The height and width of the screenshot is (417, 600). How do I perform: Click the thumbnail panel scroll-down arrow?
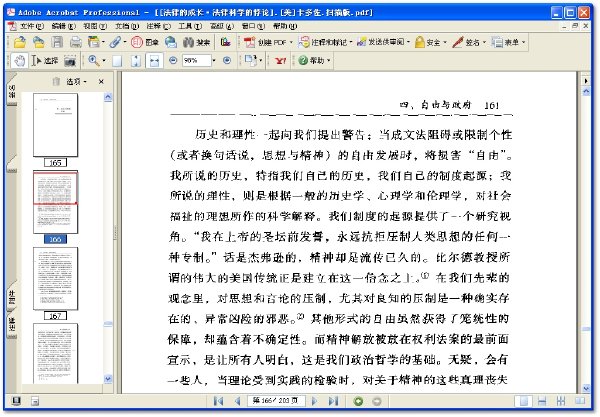pyautogui.click(x=108, y=379)
